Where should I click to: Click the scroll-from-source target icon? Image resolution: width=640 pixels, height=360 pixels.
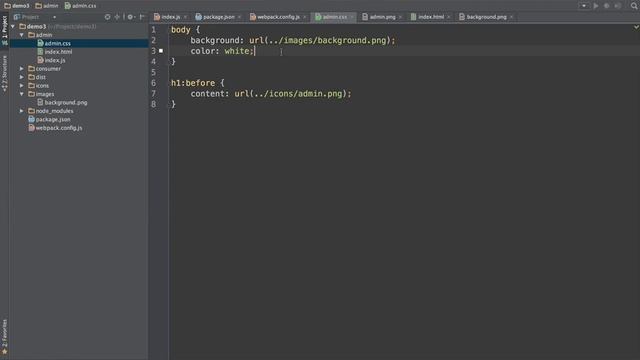[107, 17]
